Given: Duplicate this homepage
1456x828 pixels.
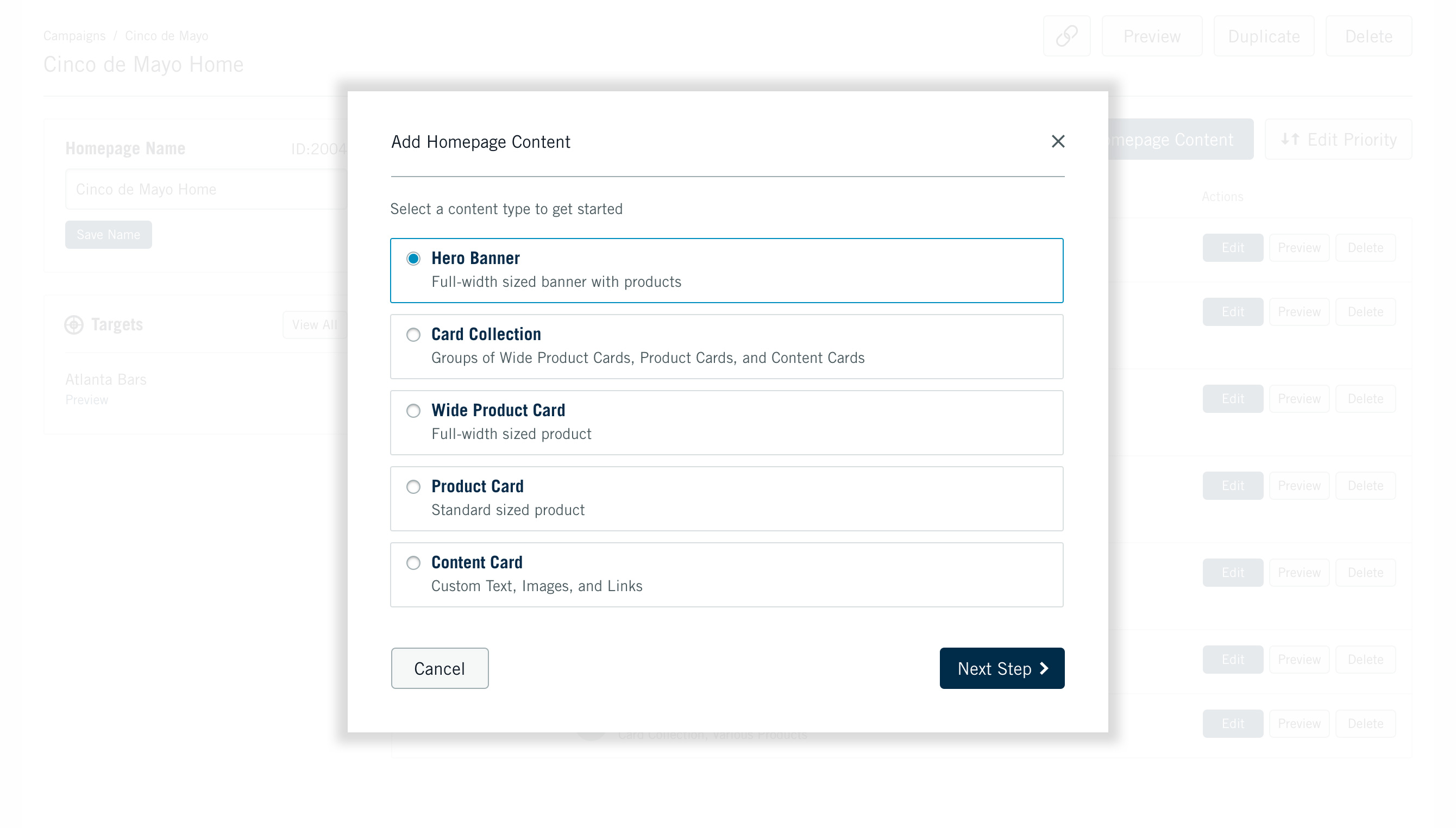Looking at the screenshot, I should pyautogui.click(x=1264, y=36).
